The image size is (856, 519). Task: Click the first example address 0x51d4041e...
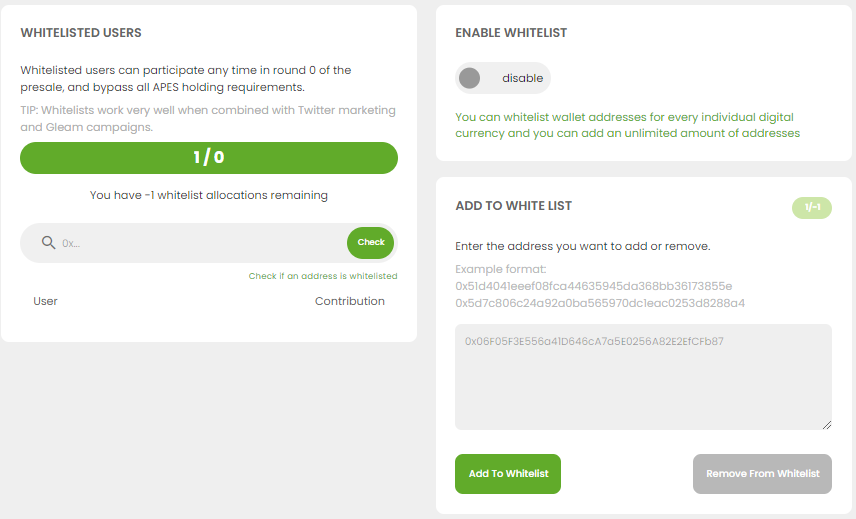point(593,286)
